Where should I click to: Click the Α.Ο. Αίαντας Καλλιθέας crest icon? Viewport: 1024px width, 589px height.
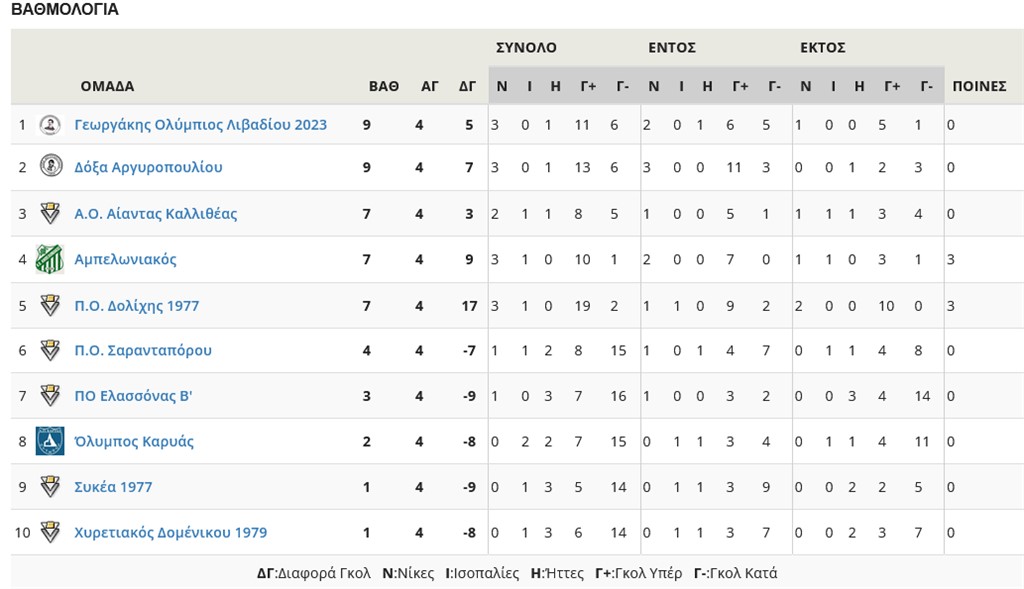tap(49, 213)
